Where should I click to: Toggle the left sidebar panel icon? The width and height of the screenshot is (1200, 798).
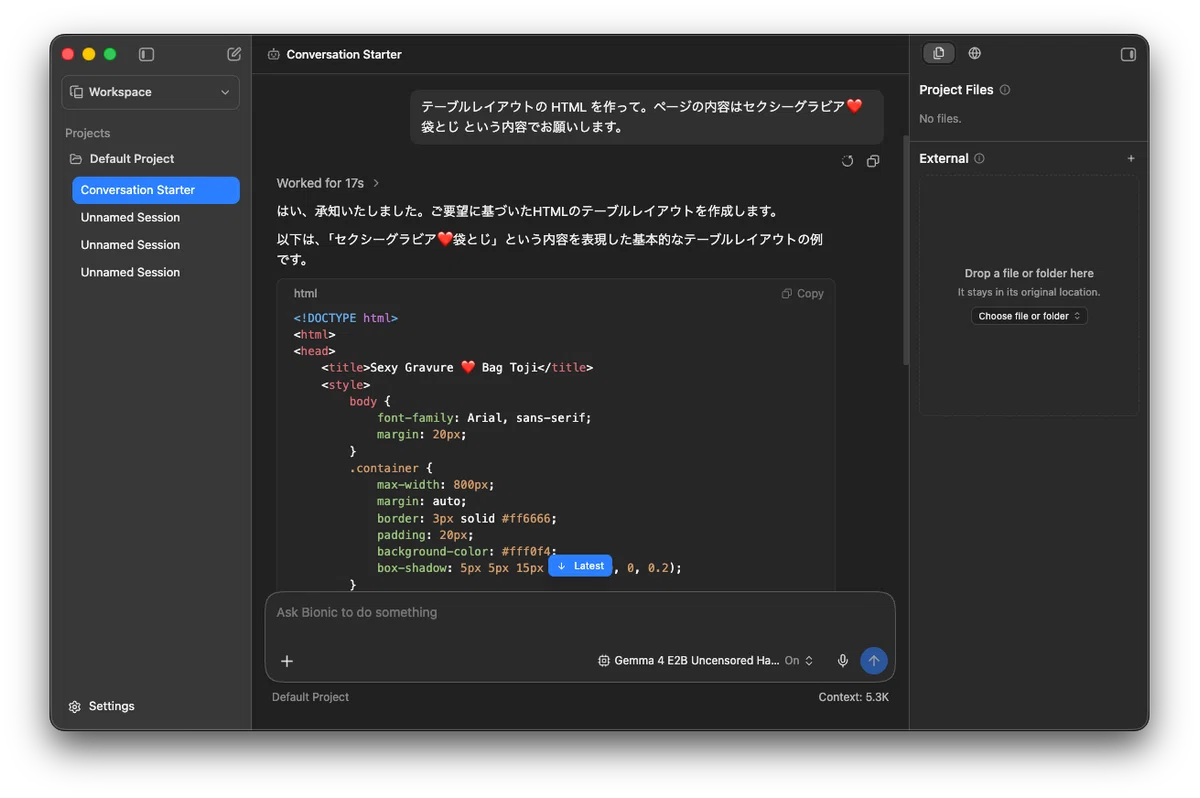pos(146,54)
